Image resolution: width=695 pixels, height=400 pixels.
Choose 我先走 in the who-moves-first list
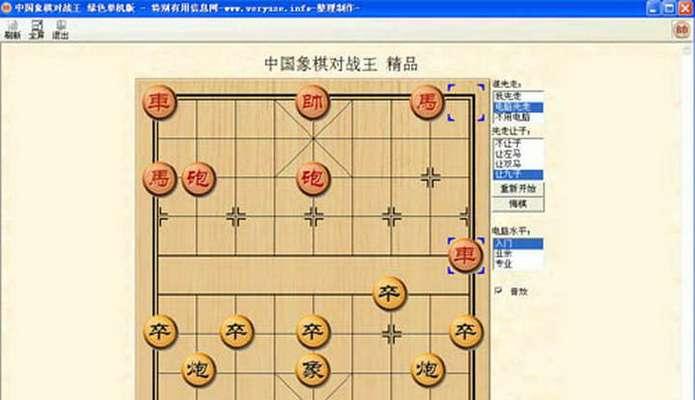point(518,96)
